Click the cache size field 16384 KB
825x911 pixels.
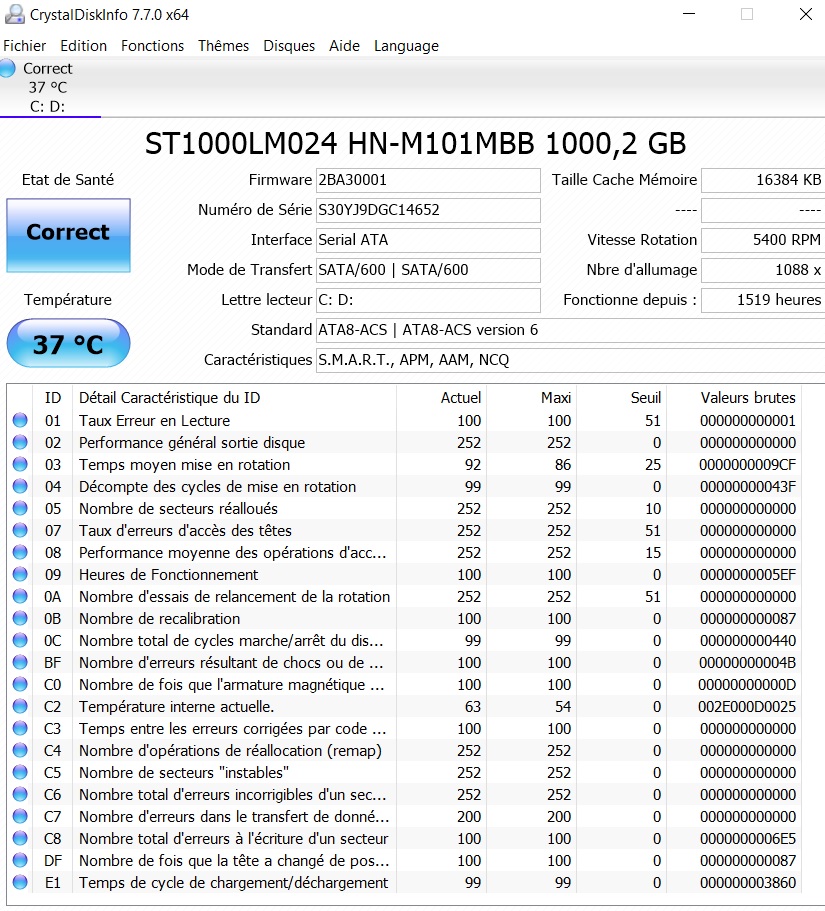click(763, 180)
